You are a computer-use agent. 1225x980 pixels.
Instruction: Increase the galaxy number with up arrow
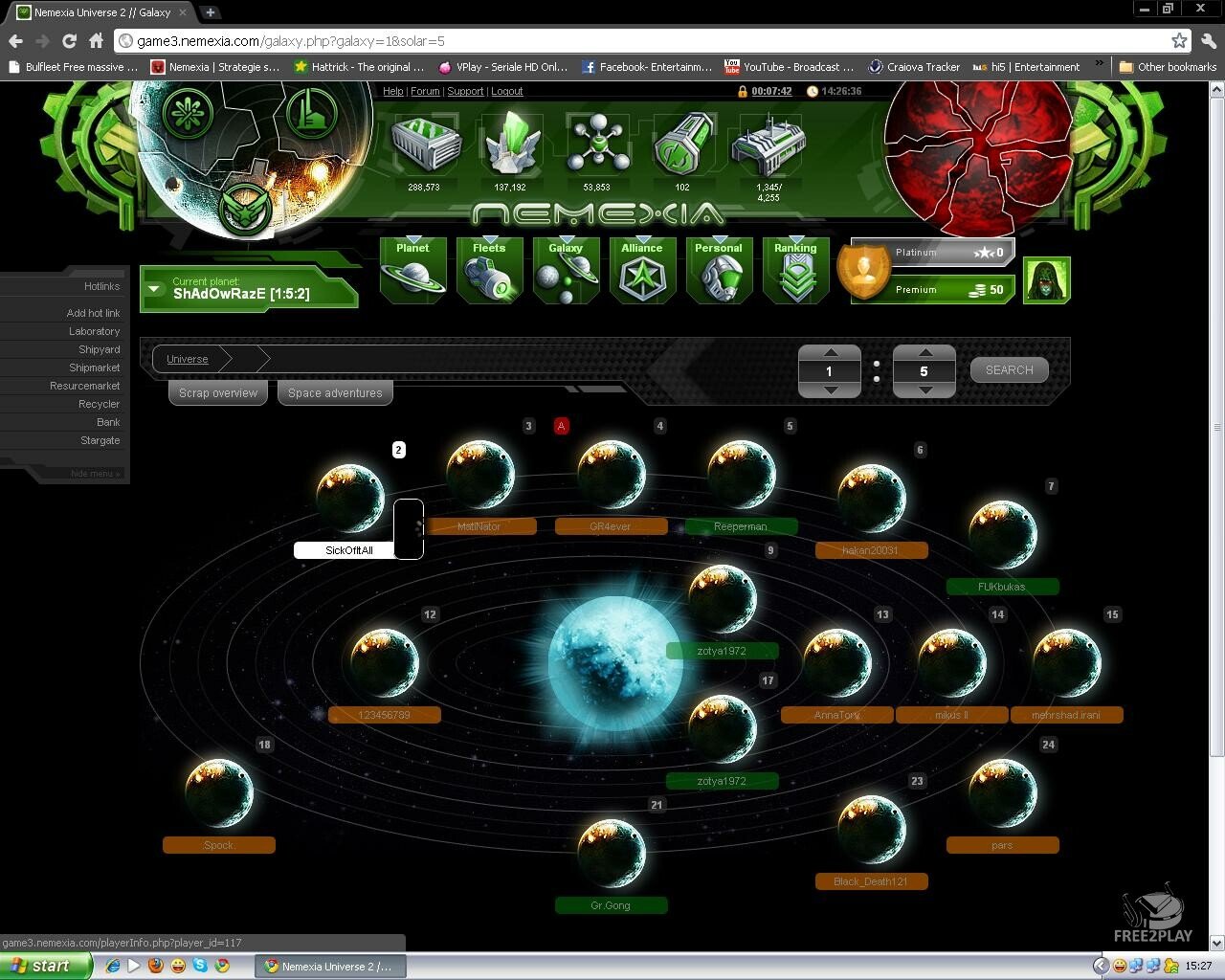(x=830, y=352)
